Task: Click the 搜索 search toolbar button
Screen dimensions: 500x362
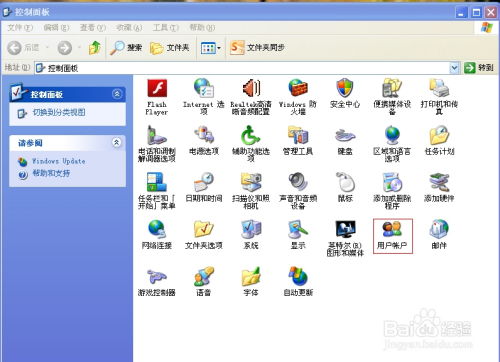Action: 127,48
